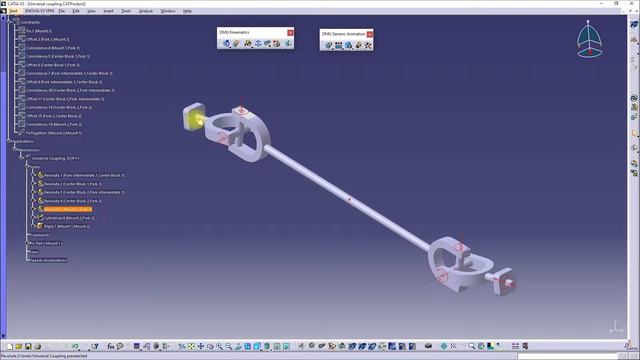The height and width of the screenshot is (360, 640).
Task: Click the Save icon in bottom toolbar
Action: [x=28, y=346]
